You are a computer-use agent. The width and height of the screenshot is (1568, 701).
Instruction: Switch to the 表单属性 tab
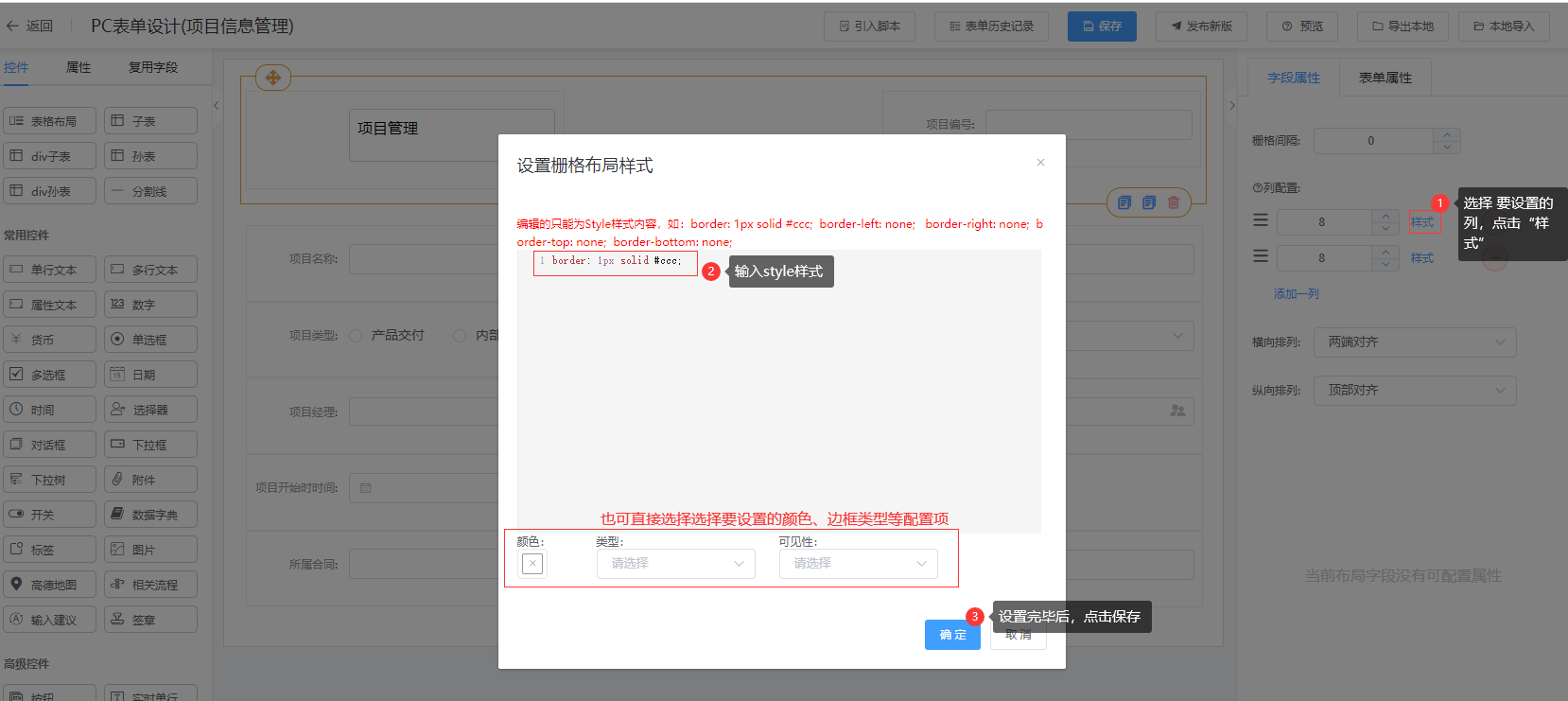1385,78
